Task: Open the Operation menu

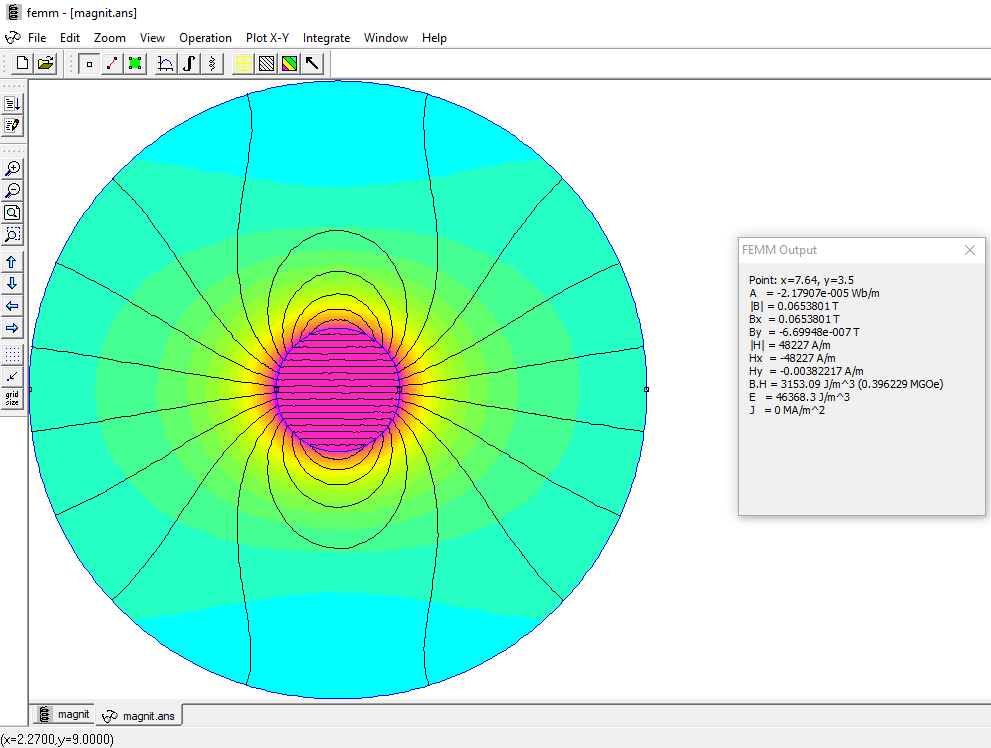Action: (205, 38)
